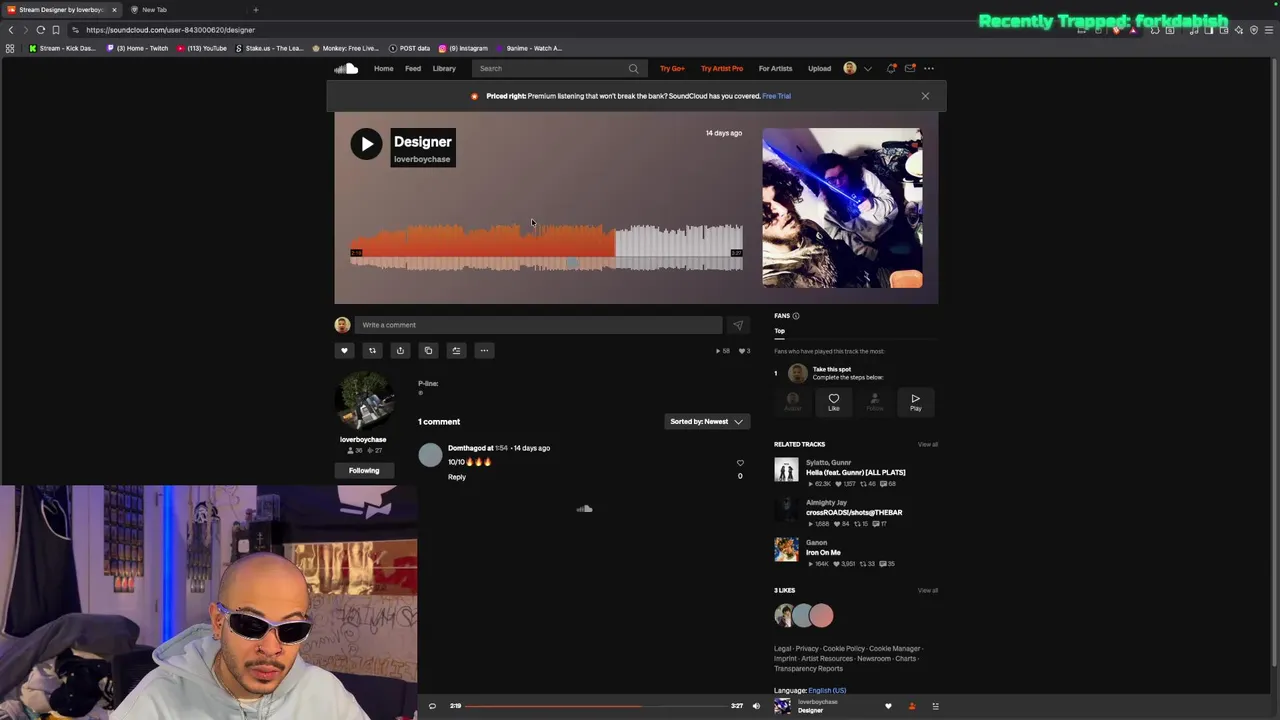
Task: Copy the track link icon
Action: coord(428,351)
